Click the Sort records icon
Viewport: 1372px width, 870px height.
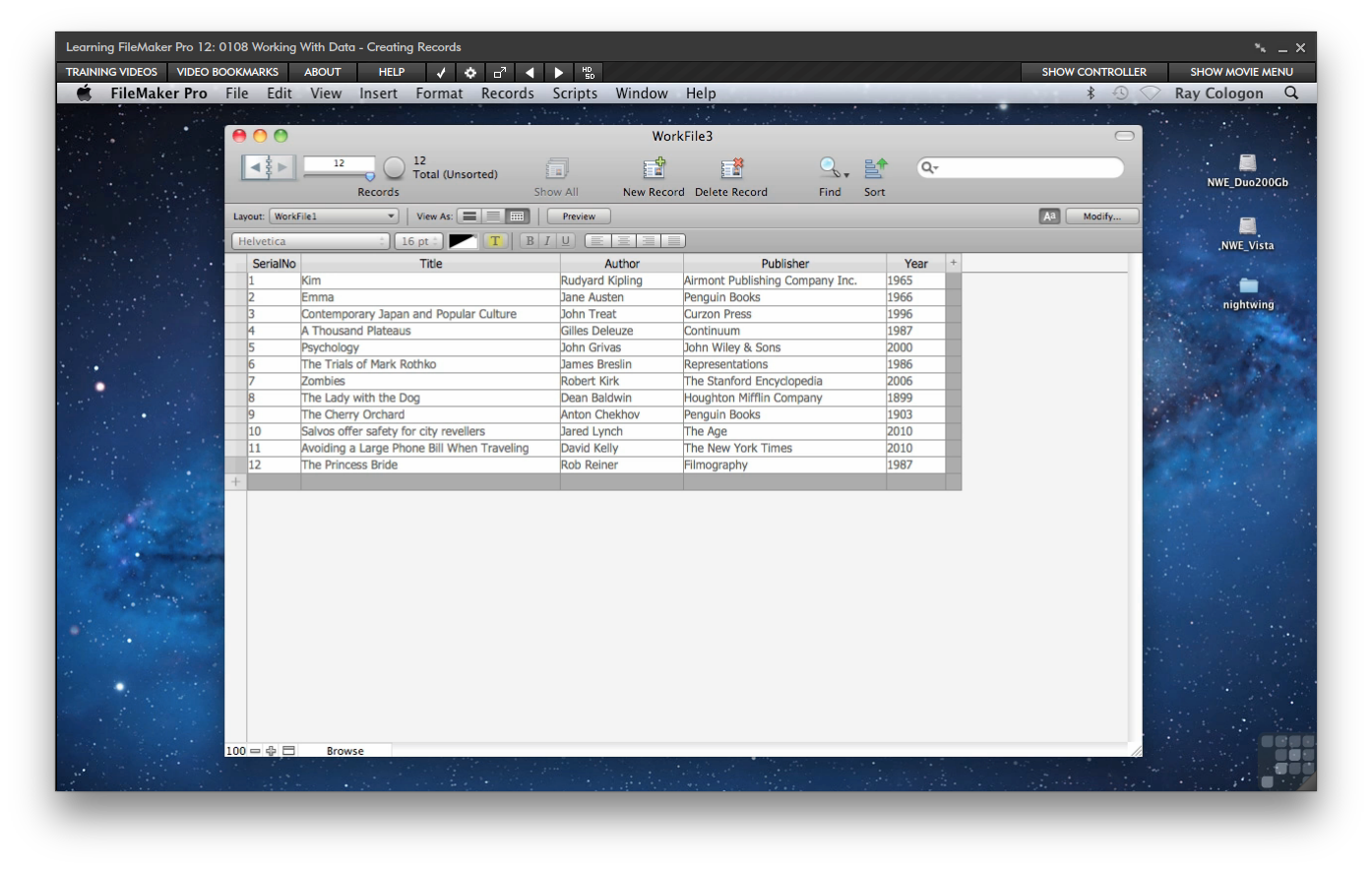(x=875, y=168)
